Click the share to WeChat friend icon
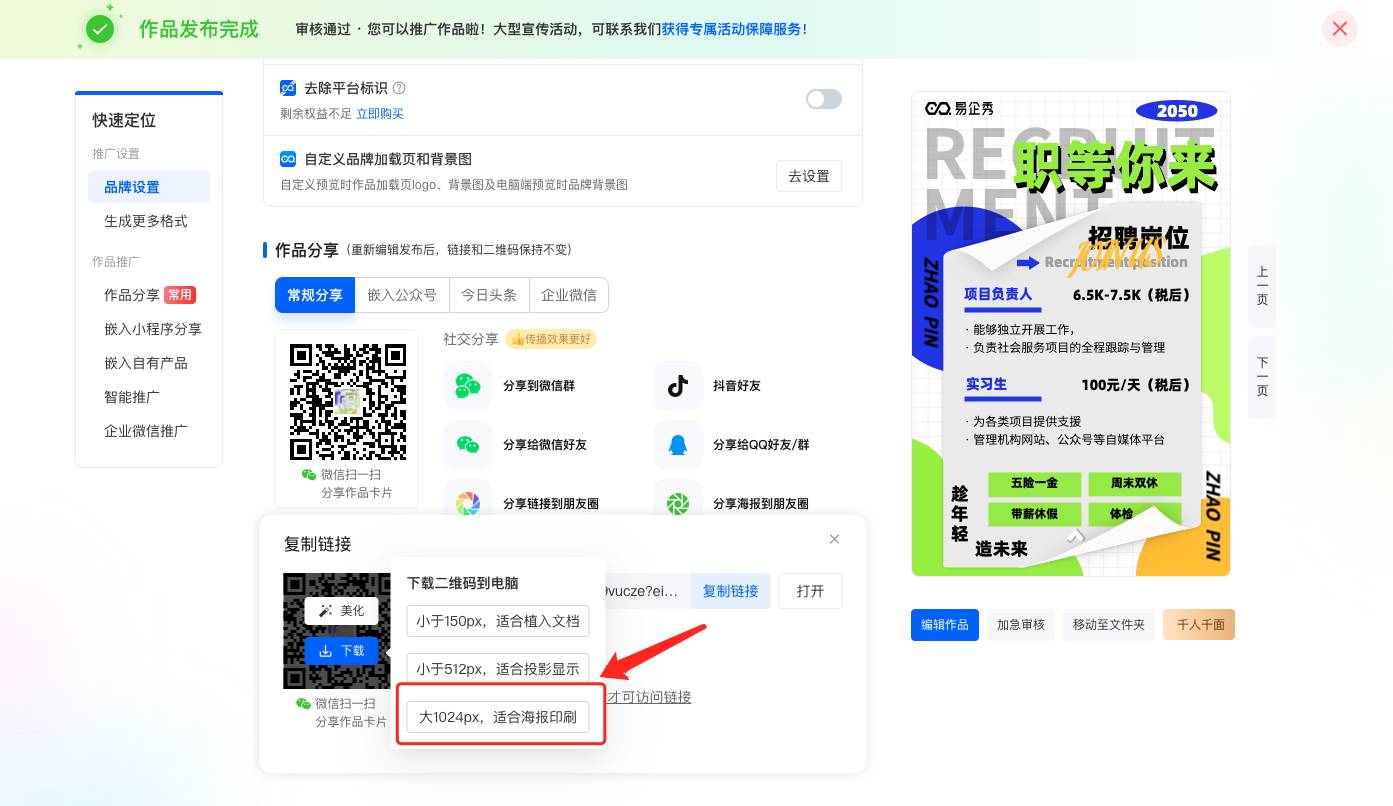Image resolution: width=1393 pixels, height=806 pixels. pos(468,445)
